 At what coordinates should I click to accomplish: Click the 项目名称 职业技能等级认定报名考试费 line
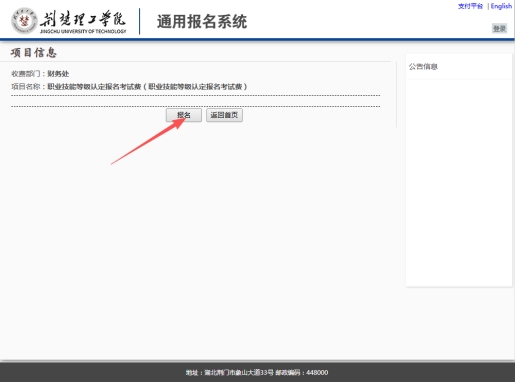coord(129,87)
